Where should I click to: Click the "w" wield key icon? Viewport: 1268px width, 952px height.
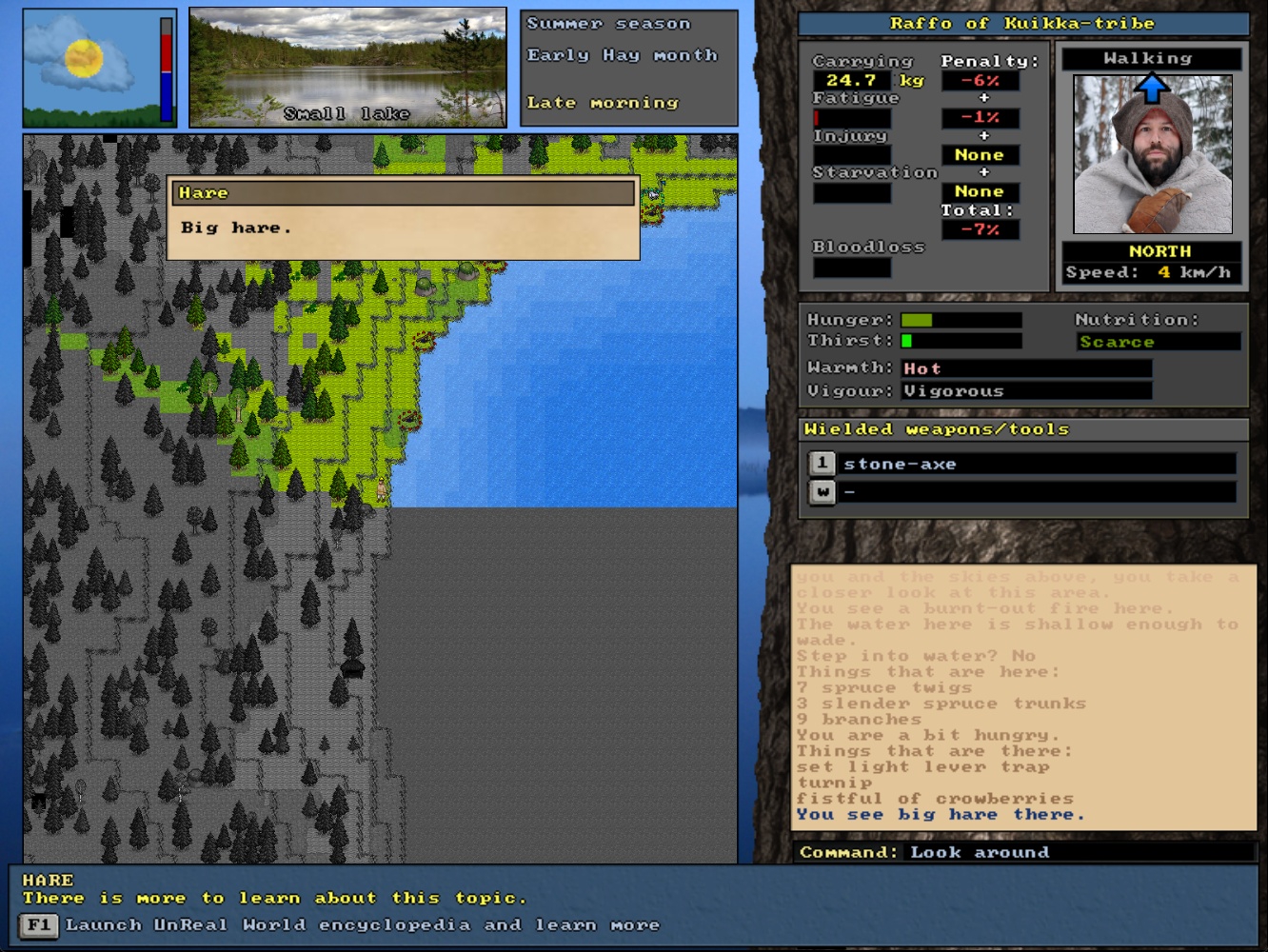[822, 491]
